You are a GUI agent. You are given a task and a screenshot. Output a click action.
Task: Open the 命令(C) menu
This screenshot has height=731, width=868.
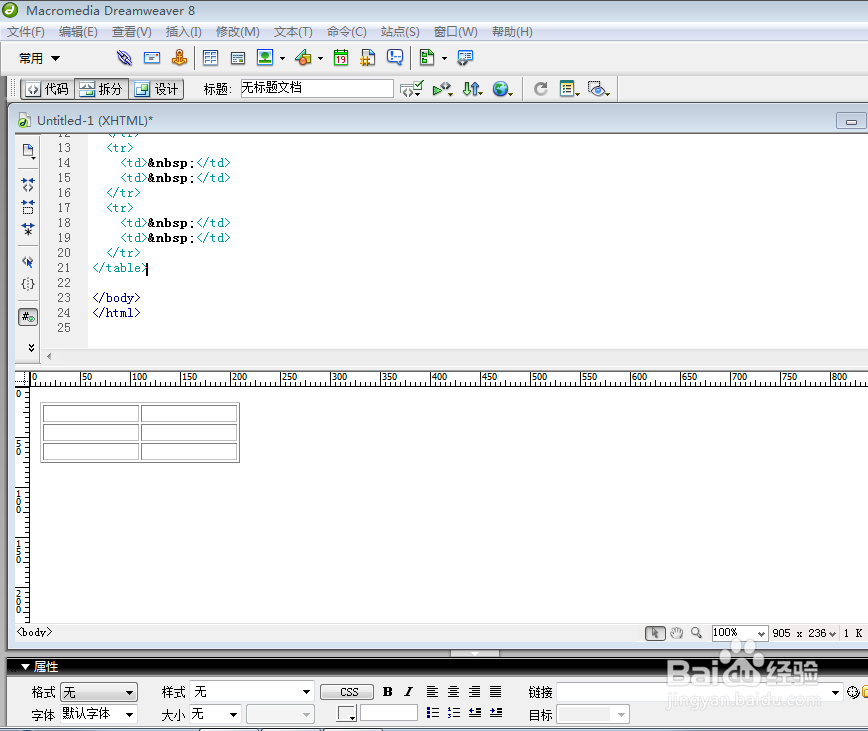click(347, 32)
